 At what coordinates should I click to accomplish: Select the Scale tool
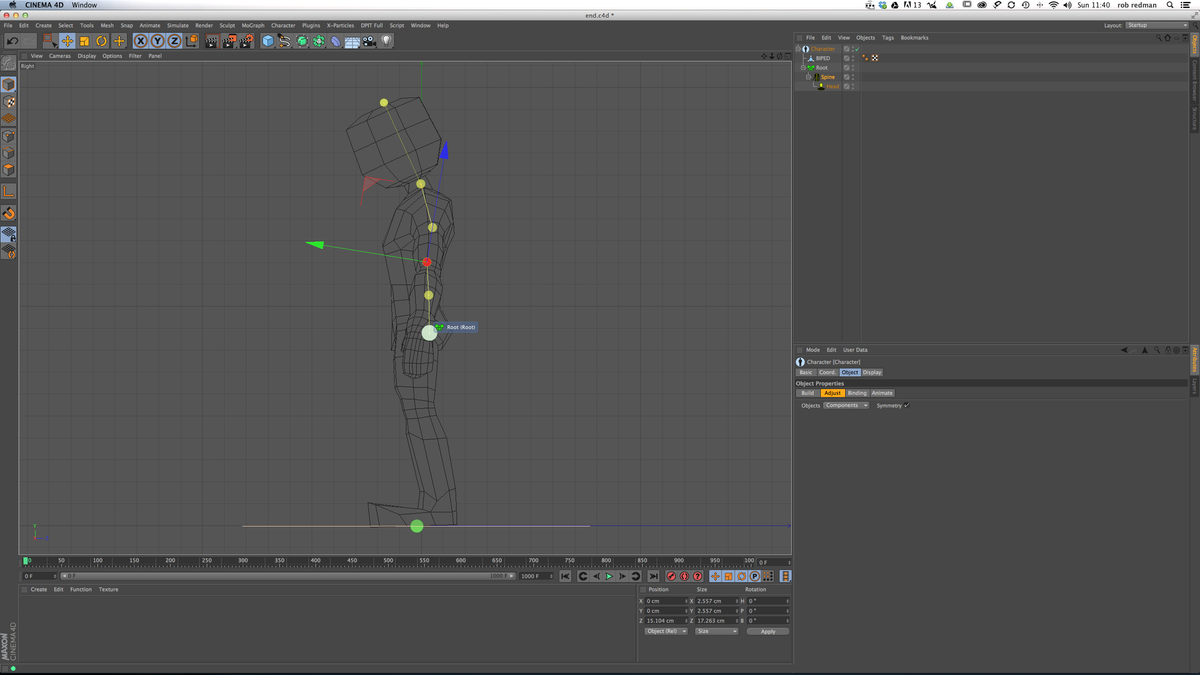(x=84, y=40)
